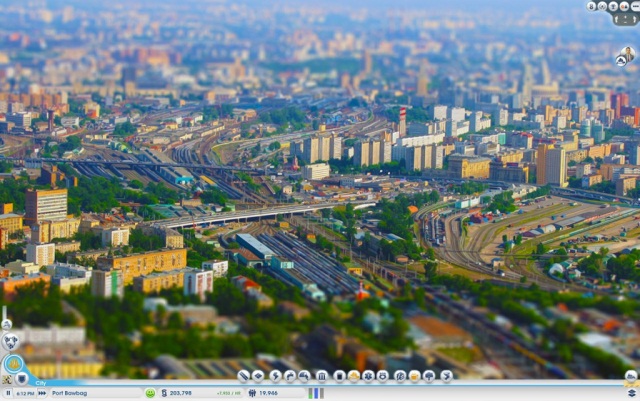Open the Power lightning-bolt menu
Image resolution: width=640 pixels, height=401 pixels.
point(275,376)
